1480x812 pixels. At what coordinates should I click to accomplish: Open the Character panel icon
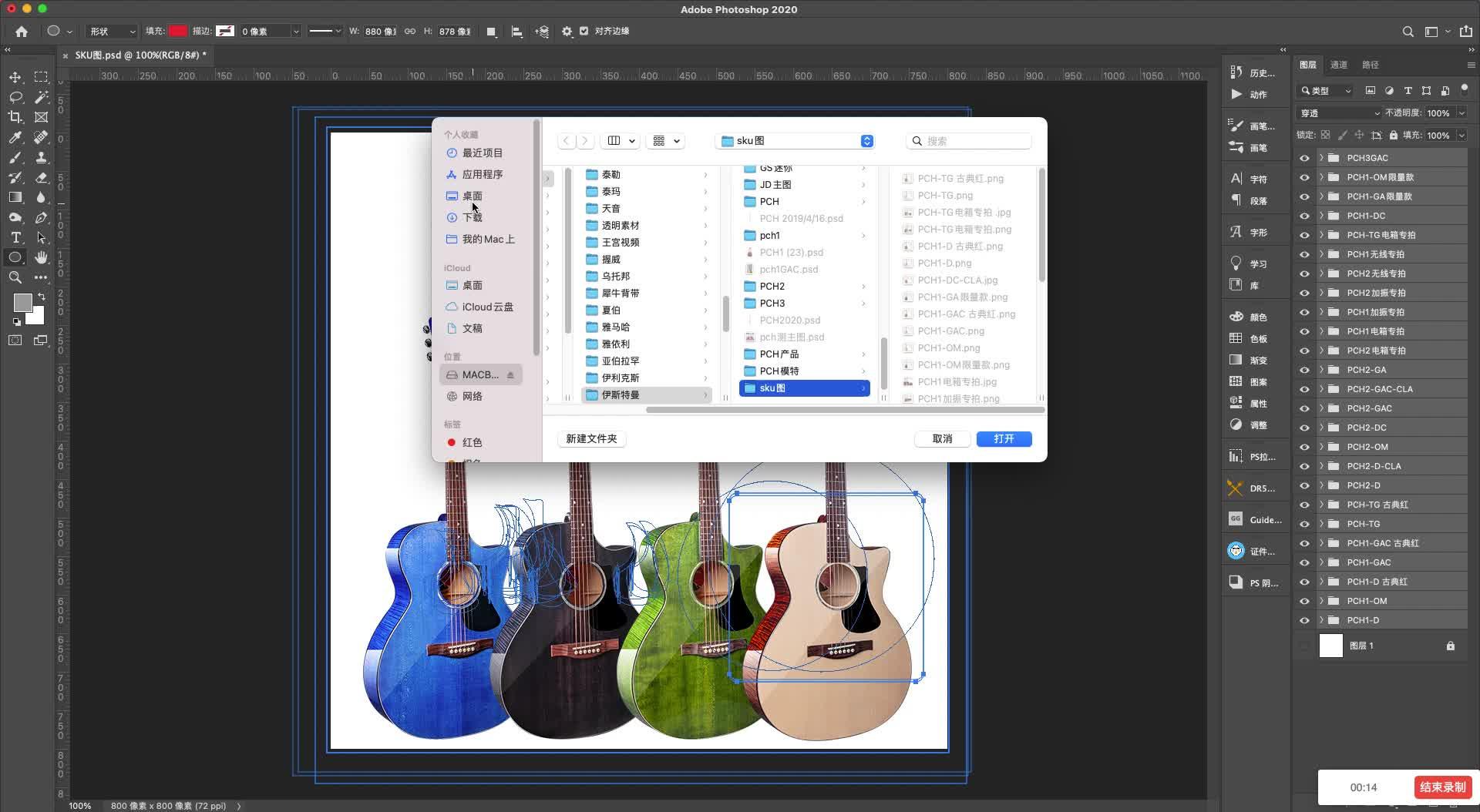(x=1236, y=179)
